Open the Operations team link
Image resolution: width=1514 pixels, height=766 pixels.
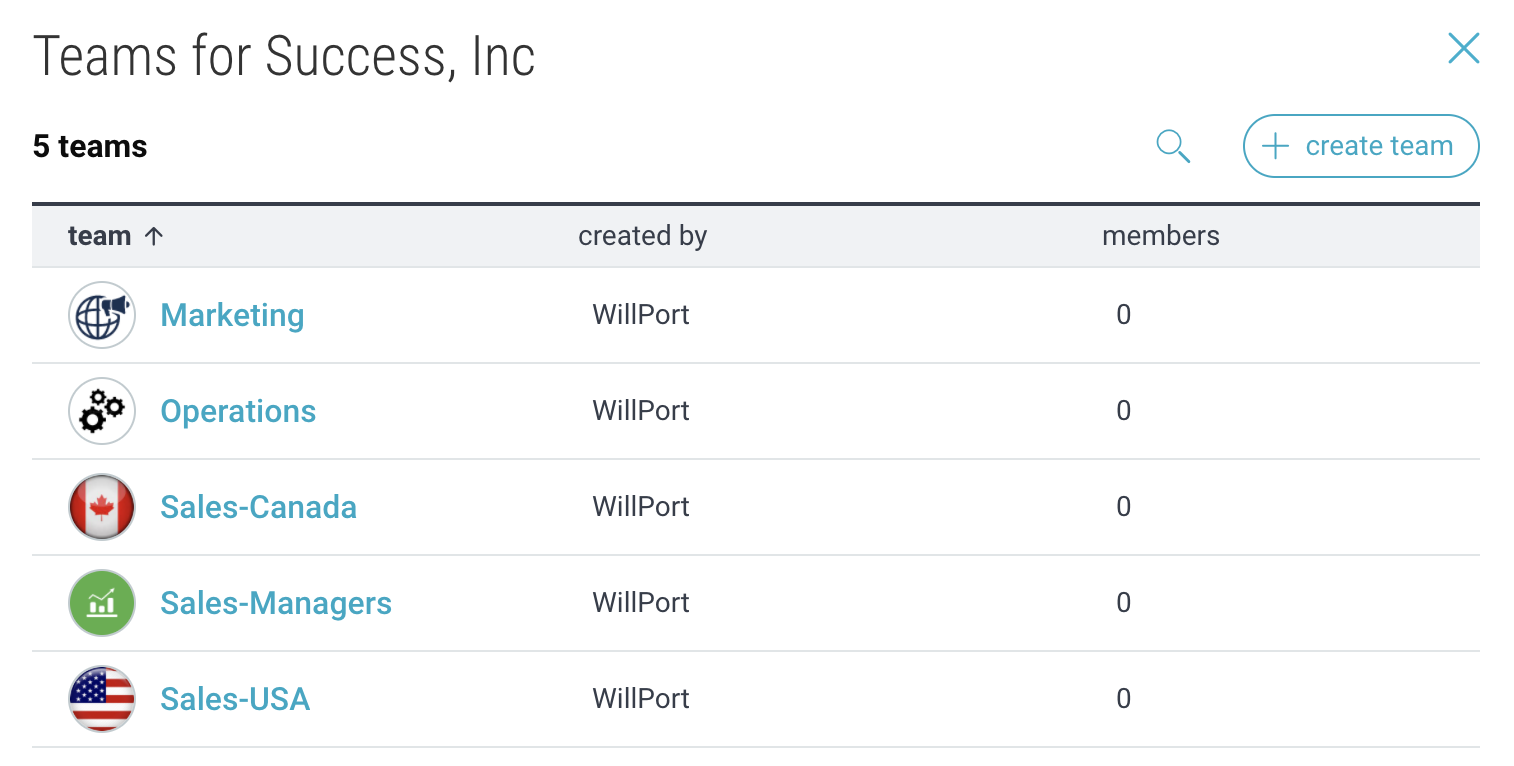pos(238,411)
